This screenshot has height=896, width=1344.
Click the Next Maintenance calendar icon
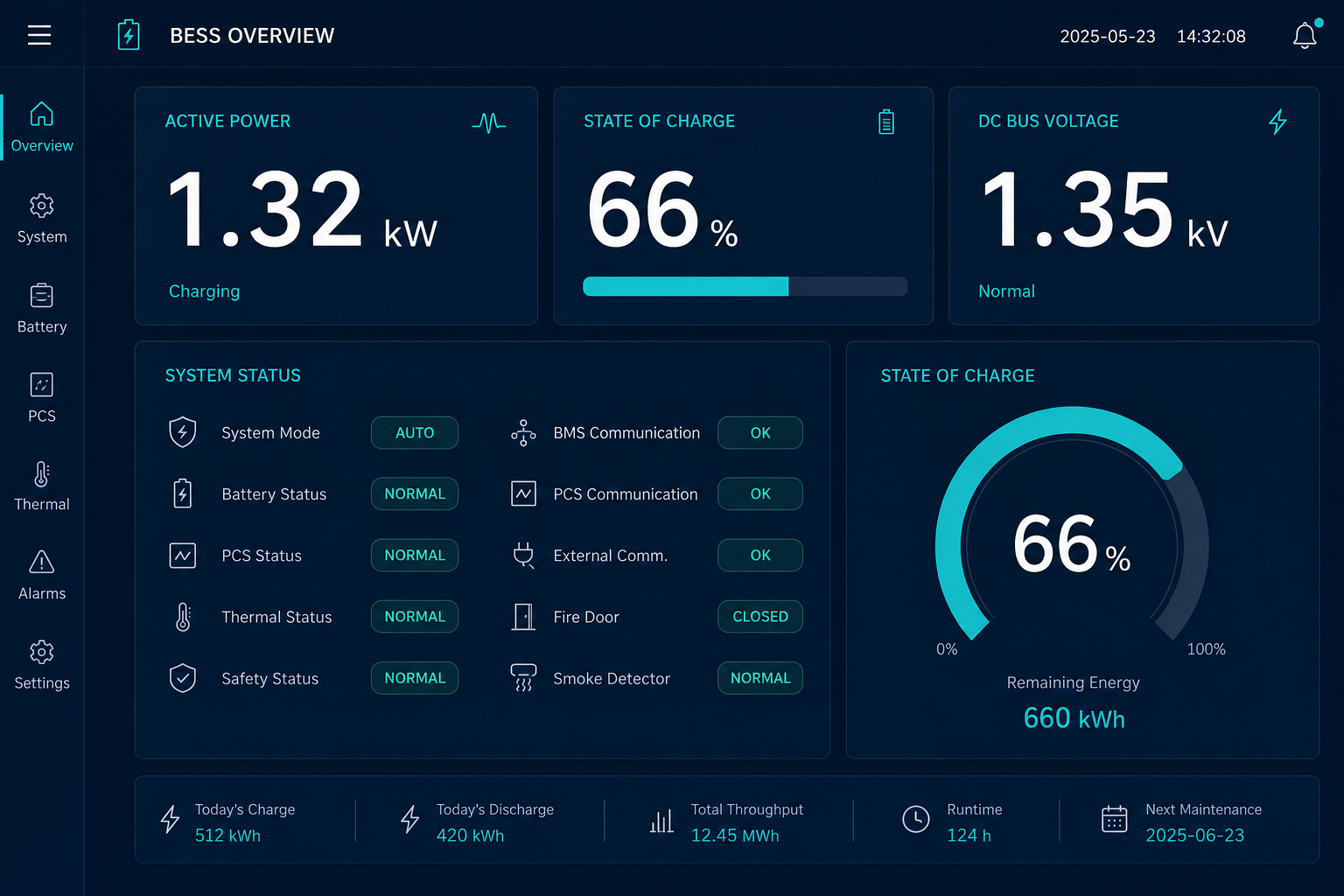[x=1114, y=820]
